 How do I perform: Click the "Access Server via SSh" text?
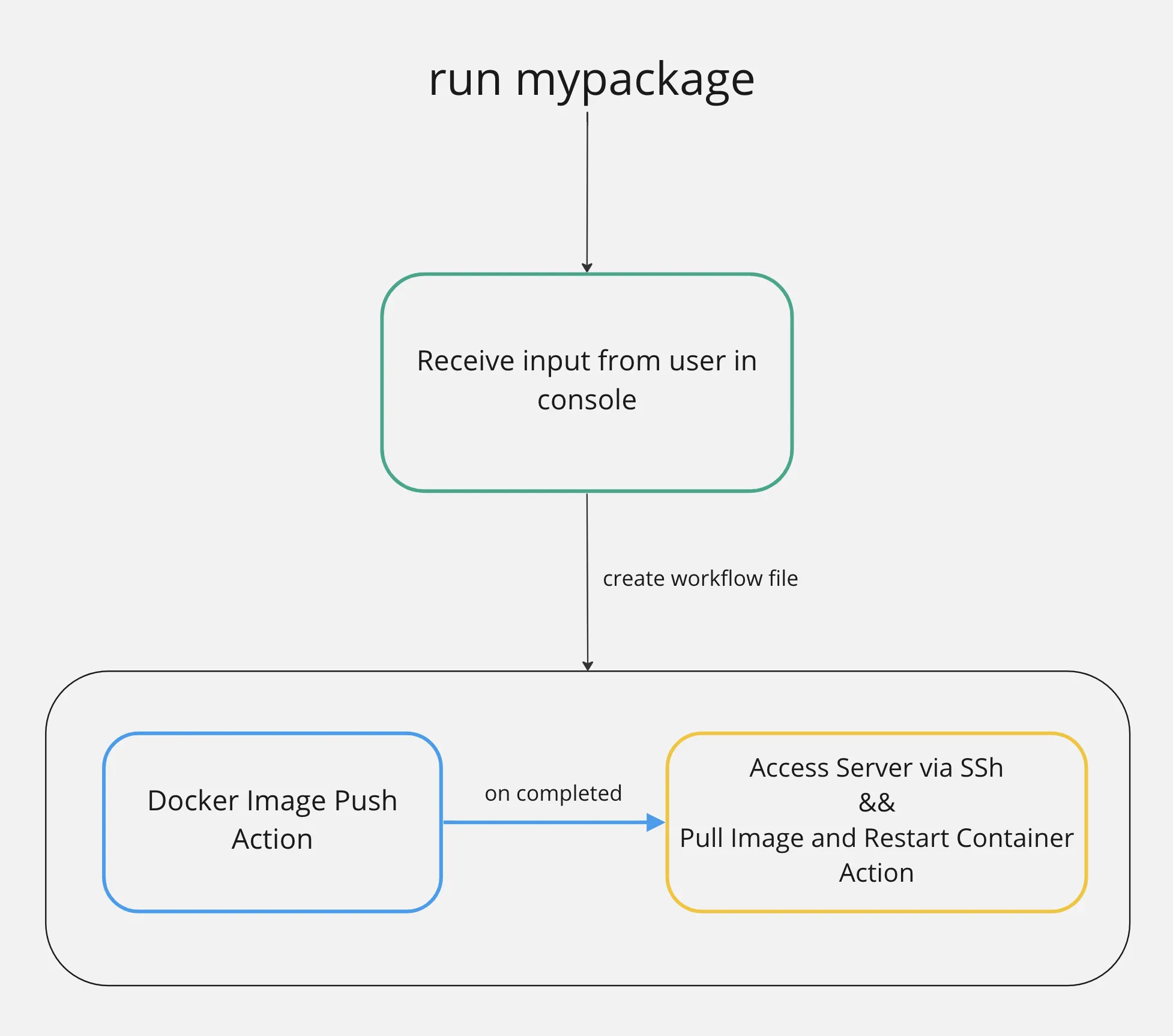tap(876, 768)
